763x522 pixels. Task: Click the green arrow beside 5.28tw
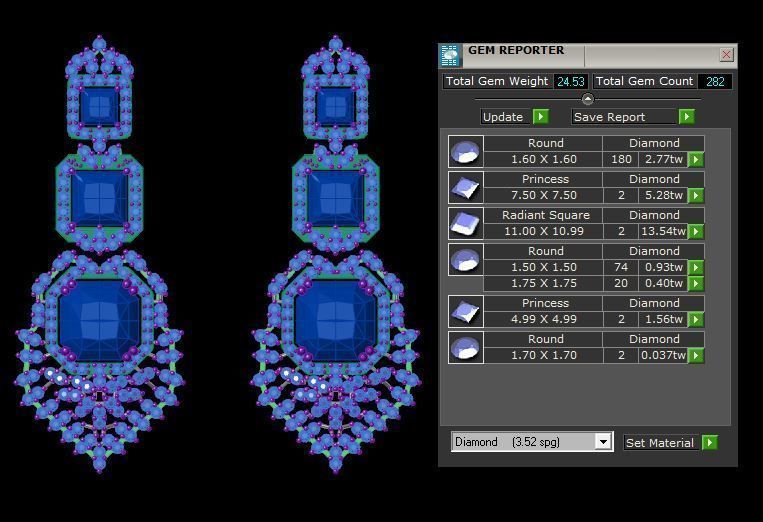pos(696,195)
